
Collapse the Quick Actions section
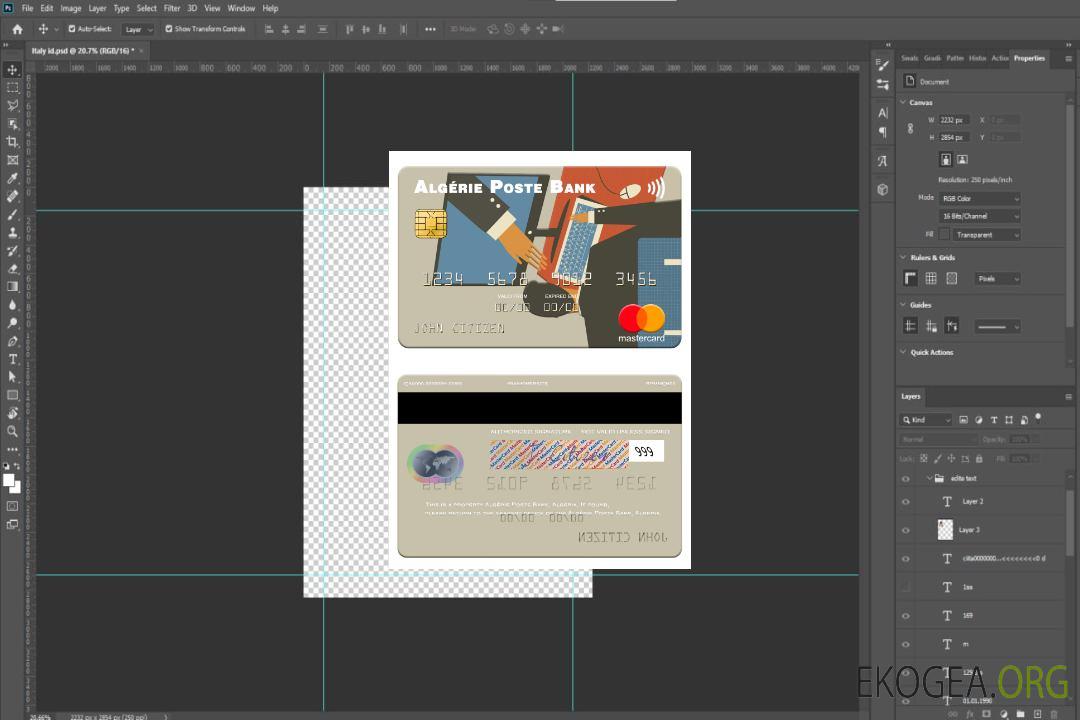coord(903,352)
